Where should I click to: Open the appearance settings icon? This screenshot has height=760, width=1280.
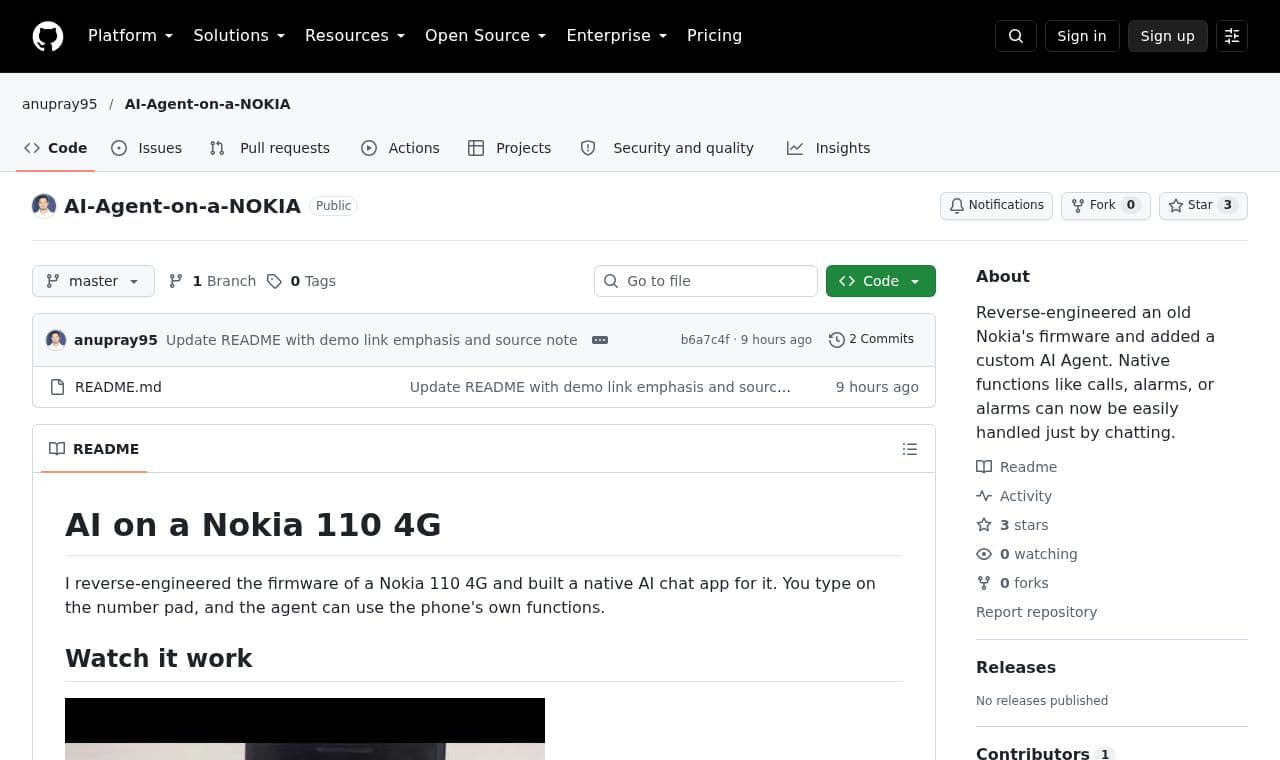point(1232,36)
